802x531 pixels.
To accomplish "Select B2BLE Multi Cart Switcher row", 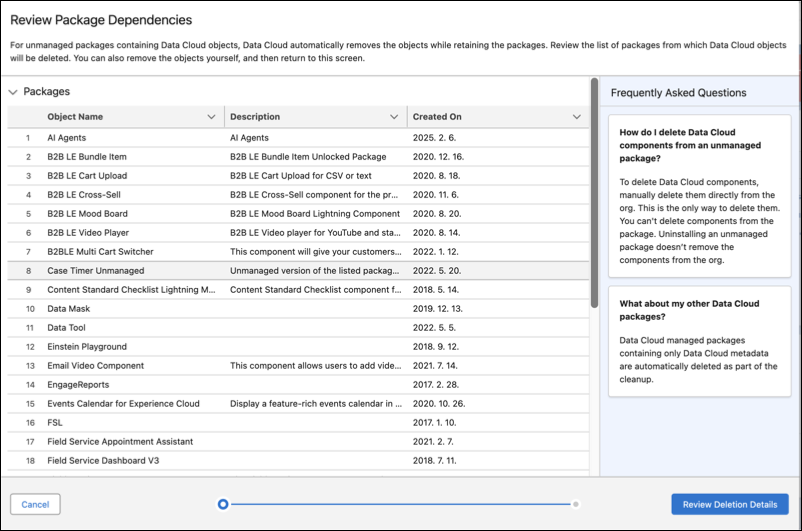I will [298, 251].
